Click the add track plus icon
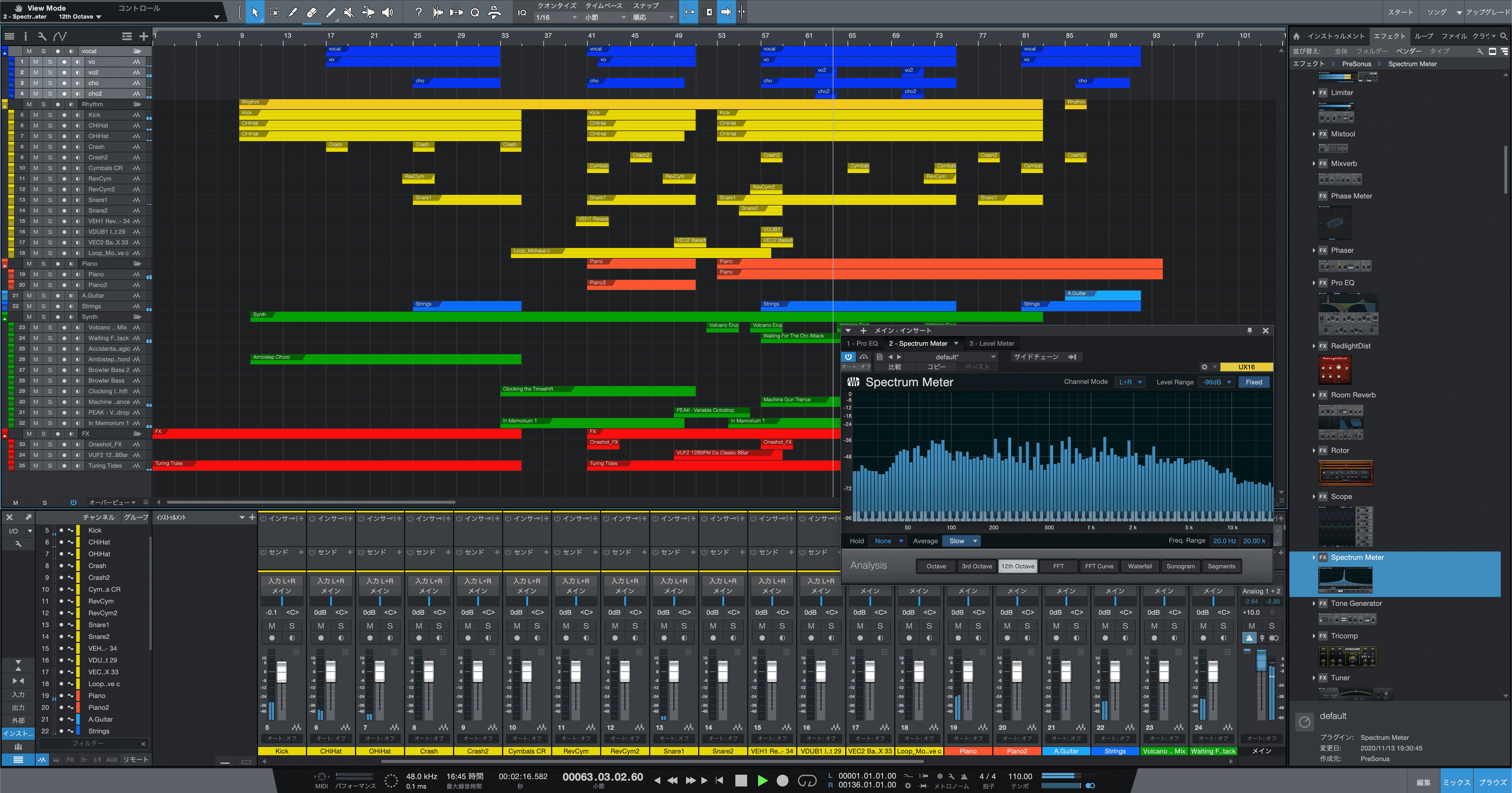 [x=143, y=36]
